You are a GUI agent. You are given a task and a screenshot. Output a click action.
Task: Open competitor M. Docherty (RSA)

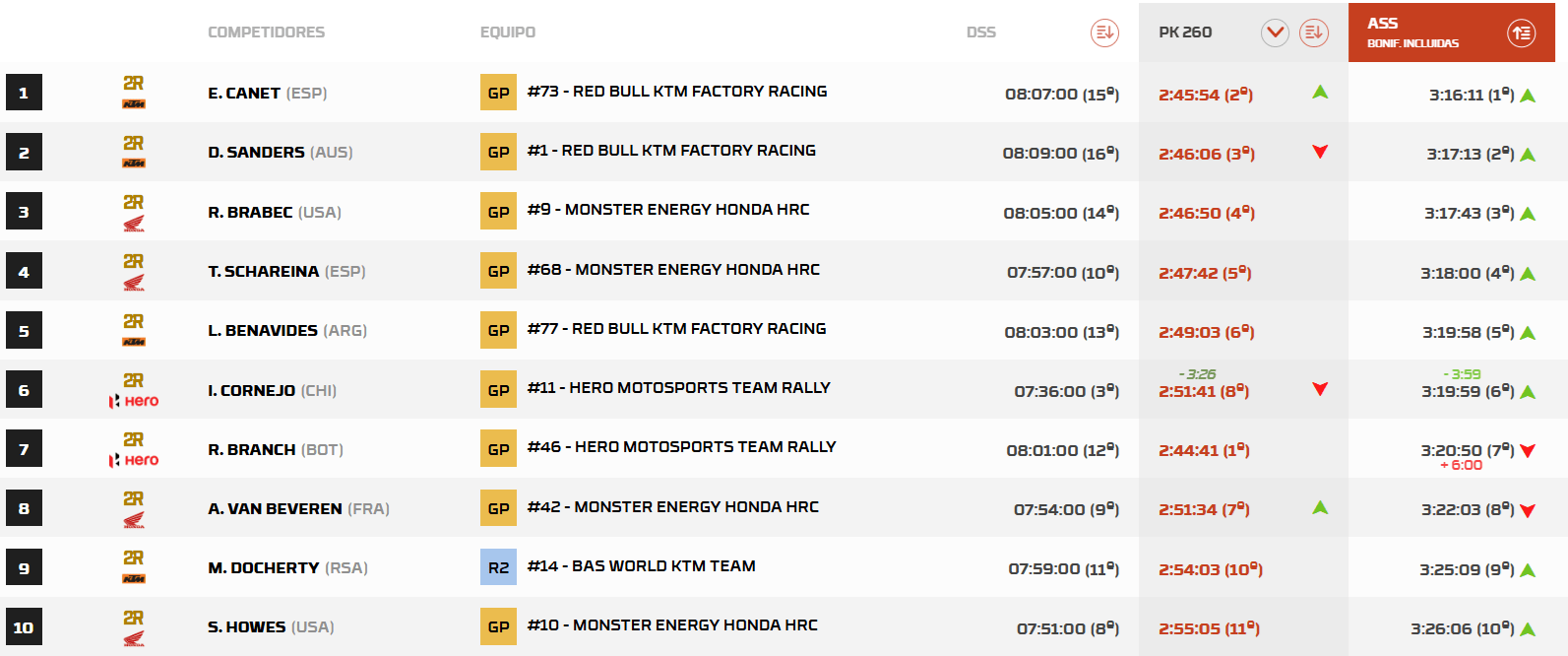click(x=287, y=568)
